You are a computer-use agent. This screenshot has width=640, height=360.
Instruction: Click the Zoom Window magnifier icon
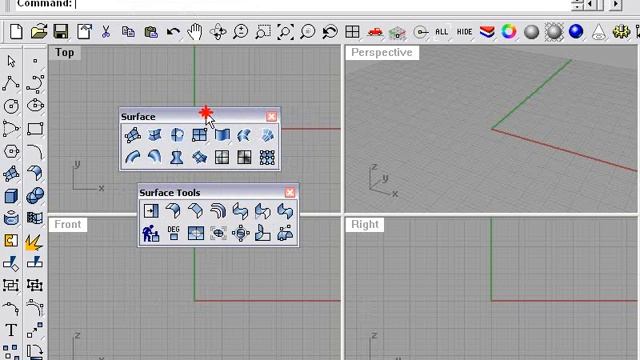click(262, 31)
